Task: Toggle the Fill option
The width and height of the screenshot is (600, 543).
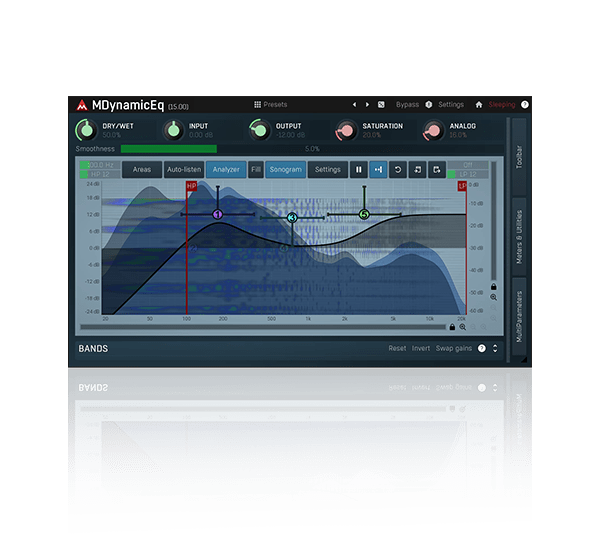Action: [x=256, y=170]
